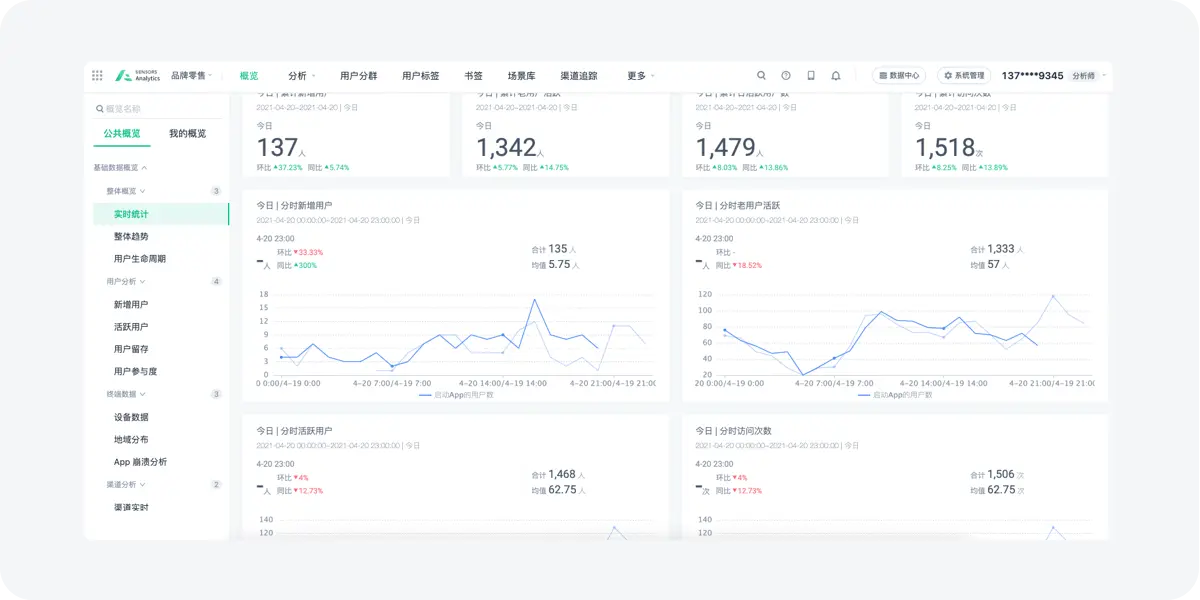Screen dimensions: 1200x600
Task: Click the 均值 5.75 人 value
Action: (555, 265)
